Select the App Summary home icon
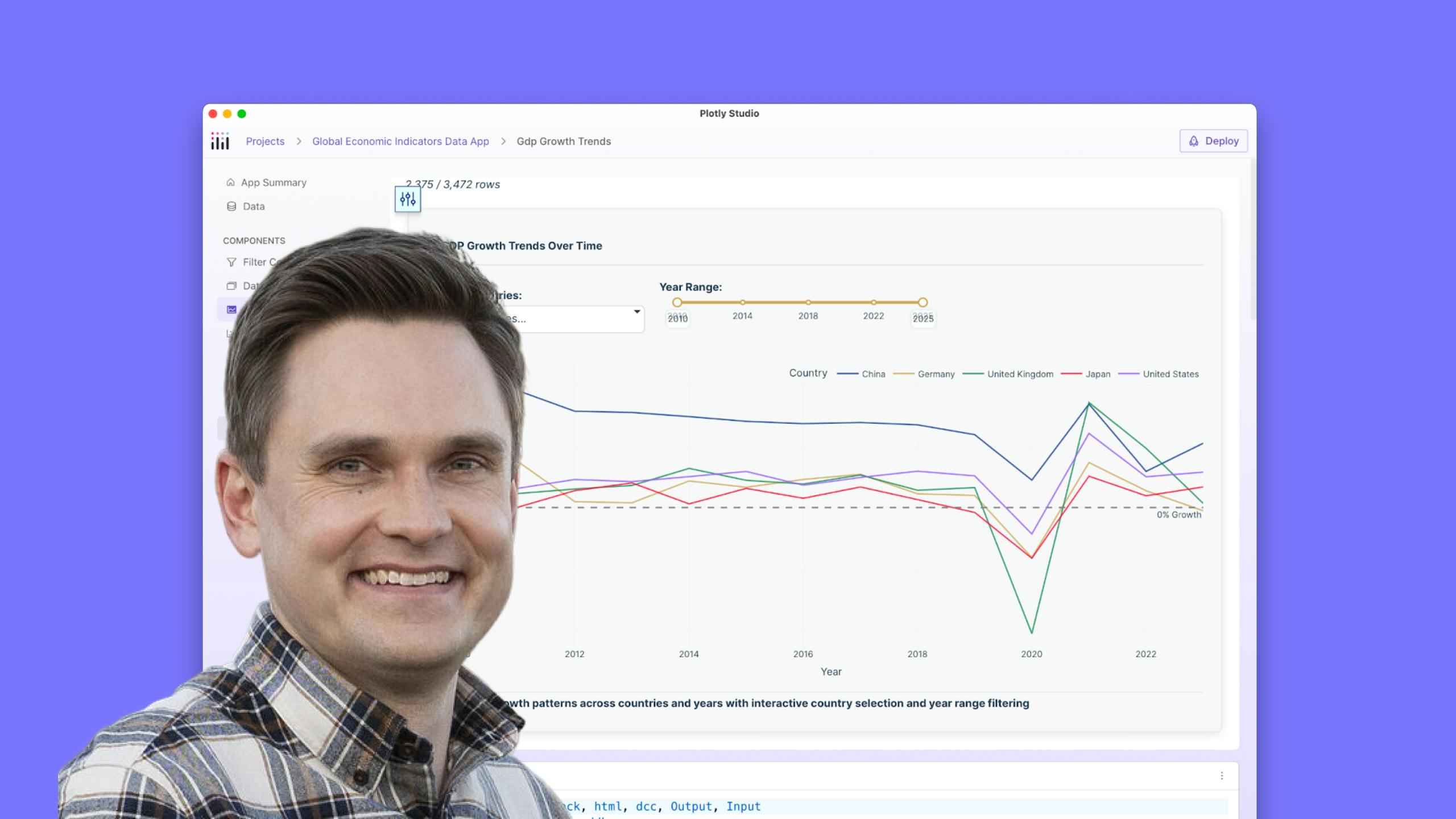1456x819 pixels. click(x=231, y=183)
